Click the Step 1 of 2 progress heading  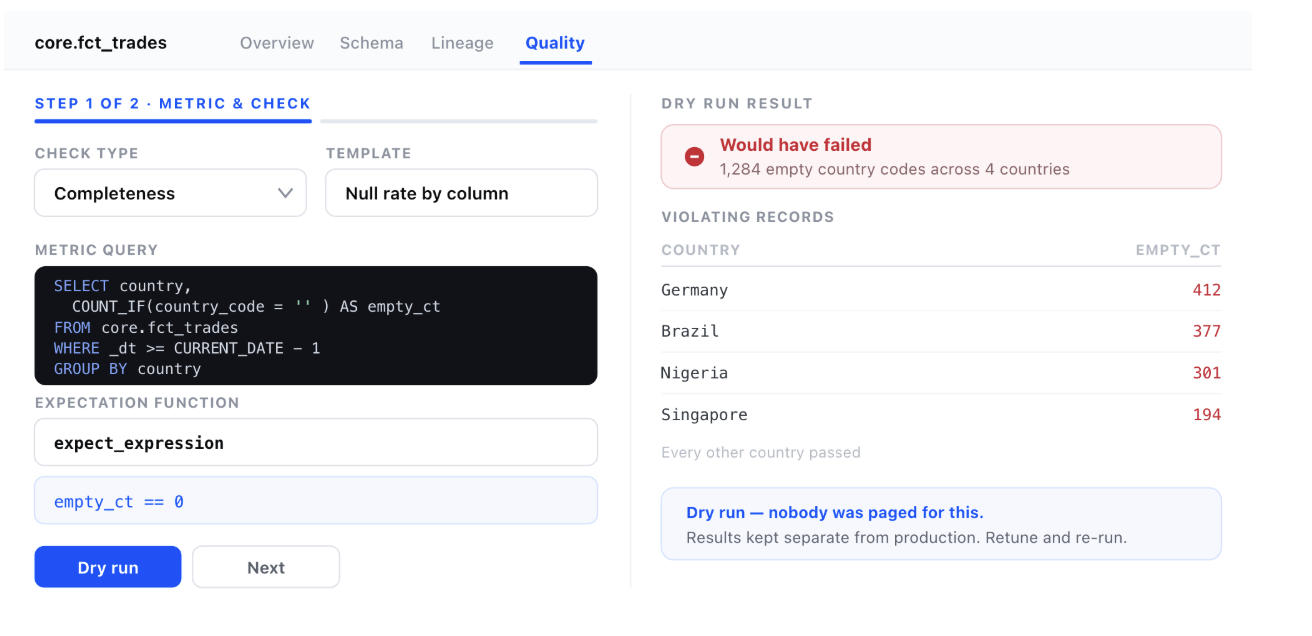(x=173, y=103)
